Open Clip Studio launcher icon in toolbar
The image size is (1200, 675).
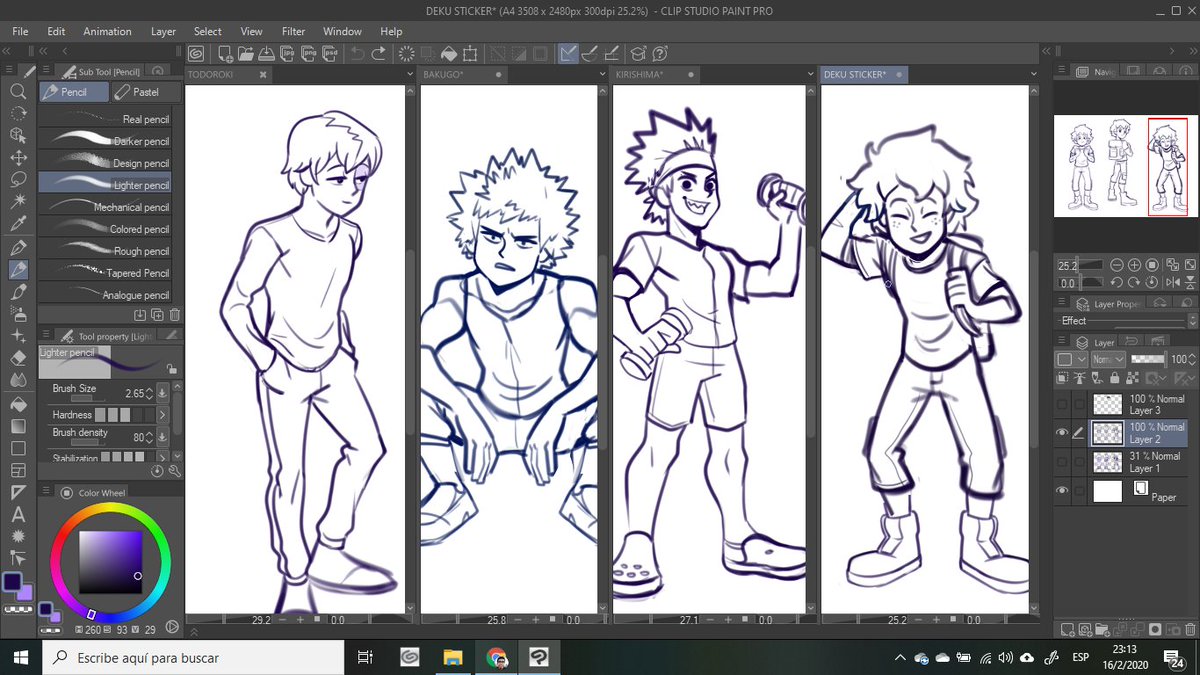(x=196, y=54)
